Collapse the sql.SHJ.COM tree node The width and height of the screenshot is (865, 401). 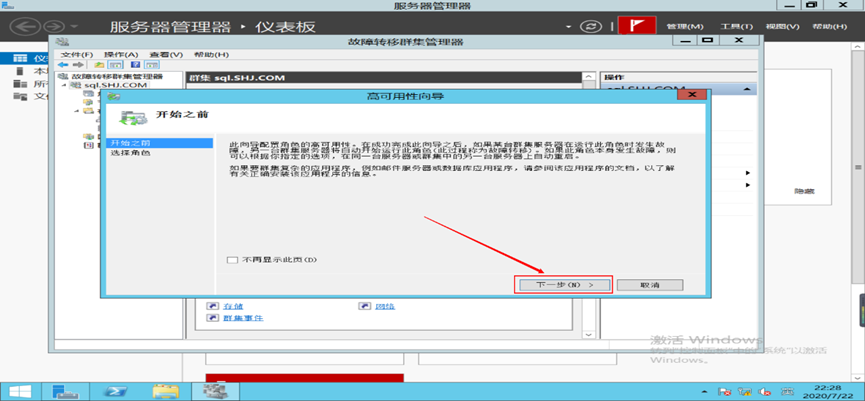click(64, 85)
